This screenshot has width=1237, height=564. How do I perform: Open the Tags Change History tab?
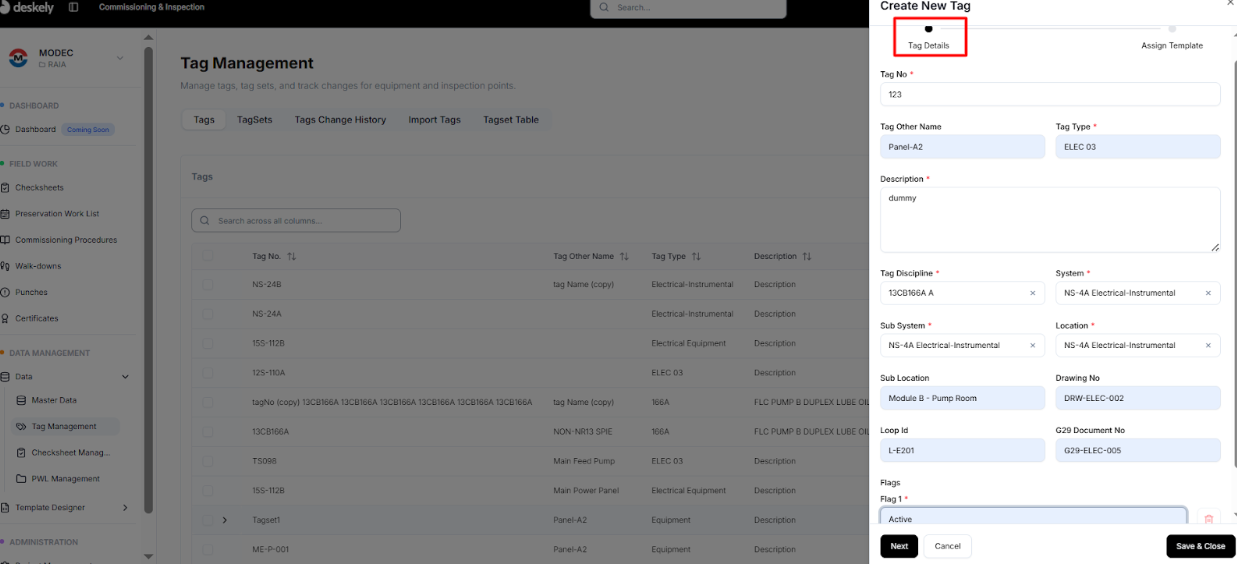pyautogui.click(x=340, y=120)
